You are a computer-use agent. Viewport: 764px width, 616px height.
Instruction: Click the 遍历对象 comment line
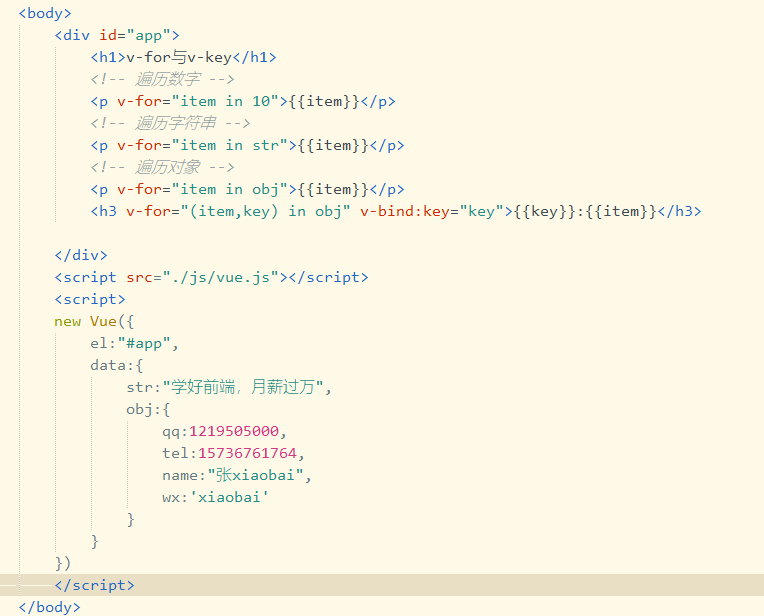162,167
